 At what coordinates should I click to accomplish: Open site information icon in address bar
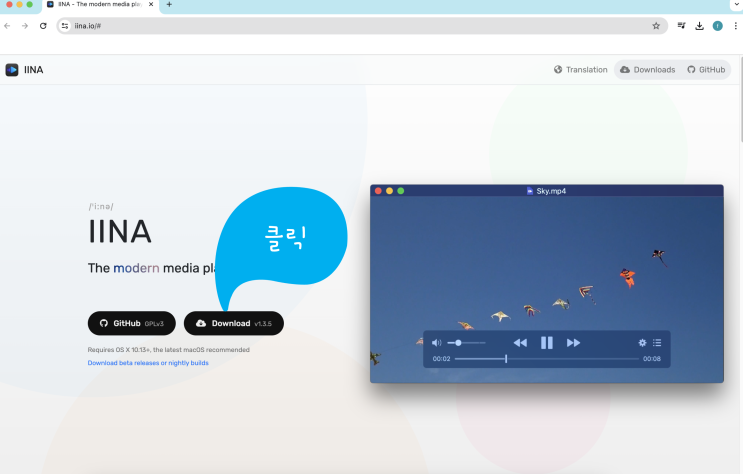(x=65, y=26)
